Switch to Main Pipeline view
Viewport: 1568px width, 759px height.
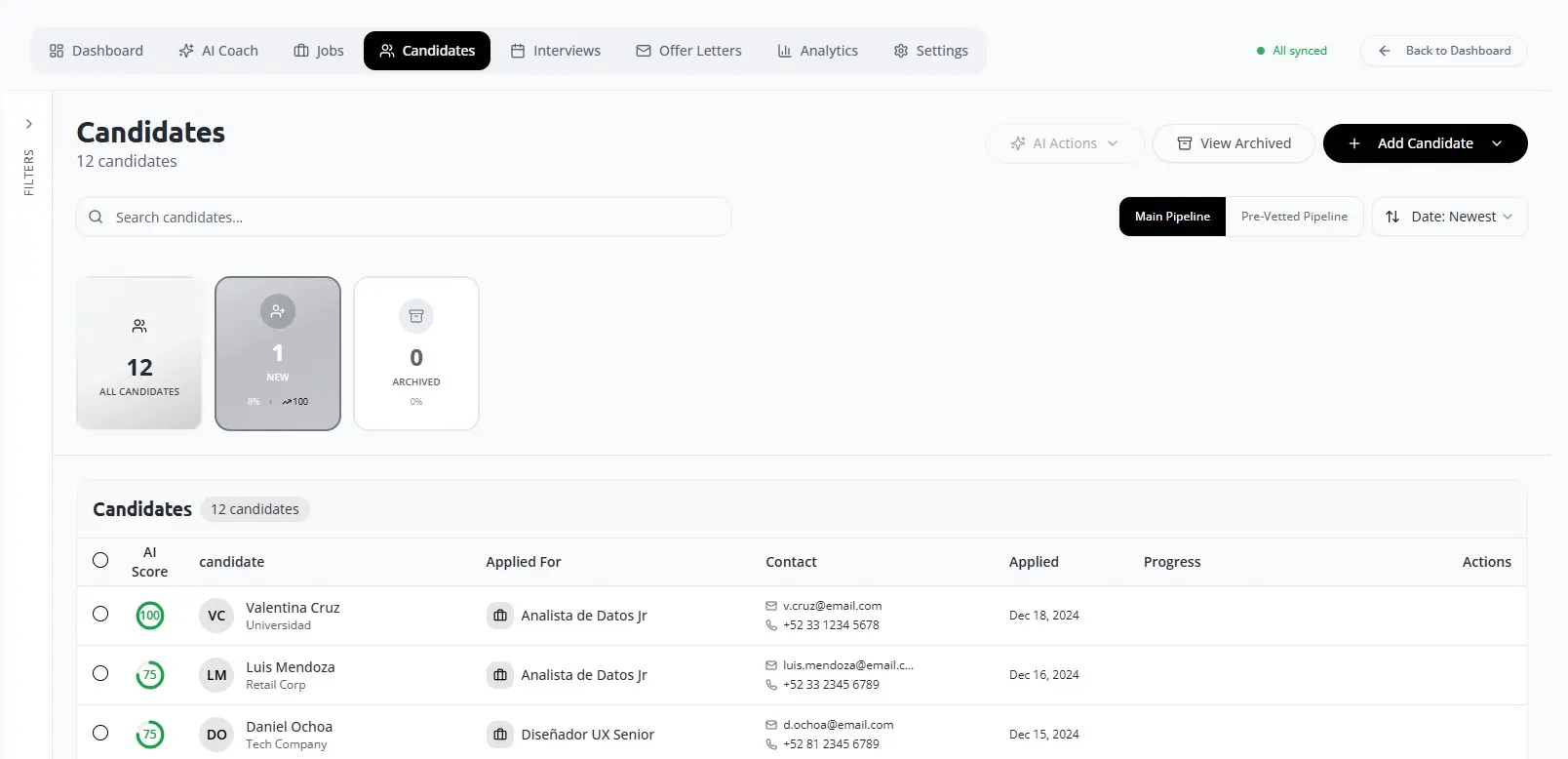(x=1172, y=217)
